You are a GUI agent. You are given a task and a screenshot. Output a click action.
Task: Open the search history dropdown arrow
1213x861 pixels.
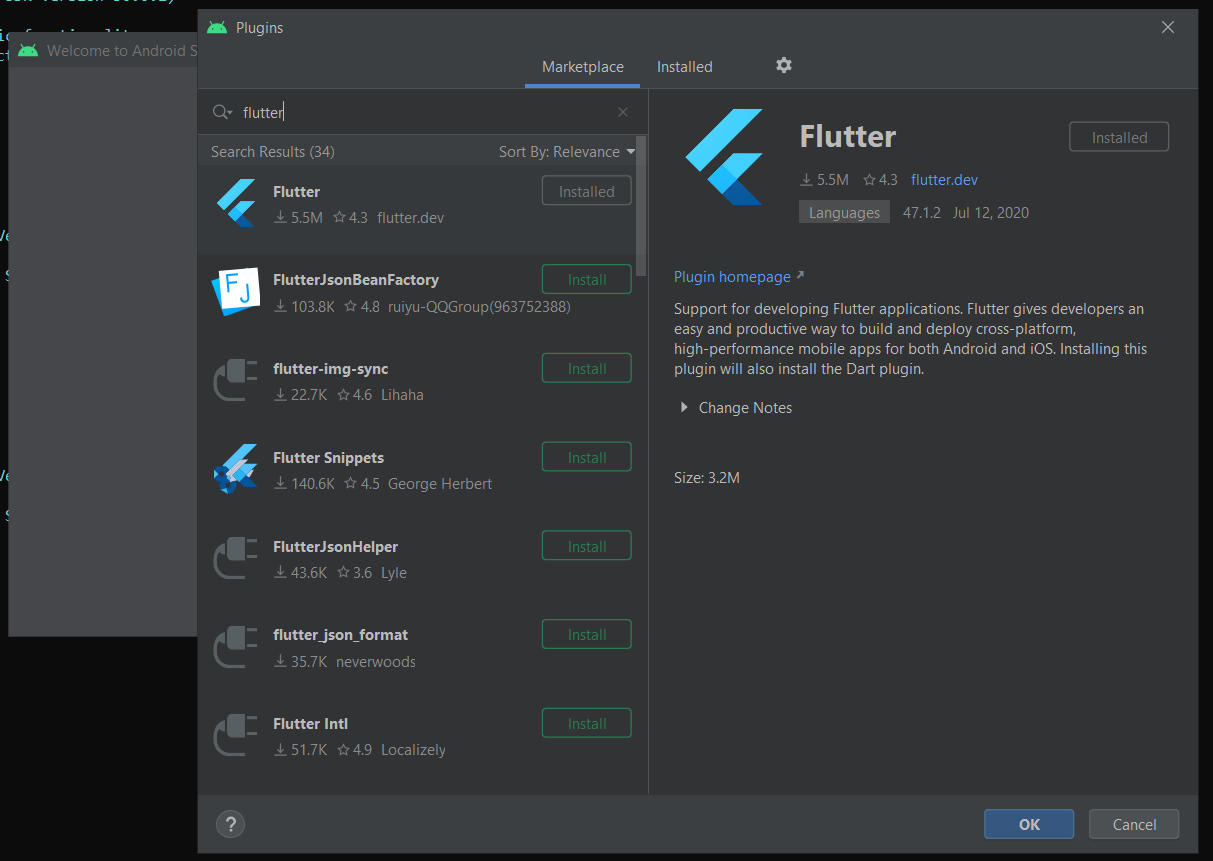[231, 112]
